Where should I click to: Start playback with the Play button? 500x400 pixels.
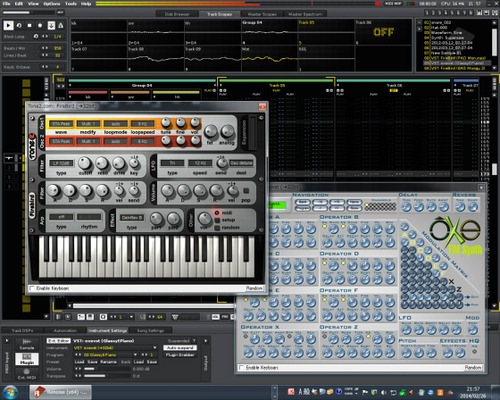[8, 25]
